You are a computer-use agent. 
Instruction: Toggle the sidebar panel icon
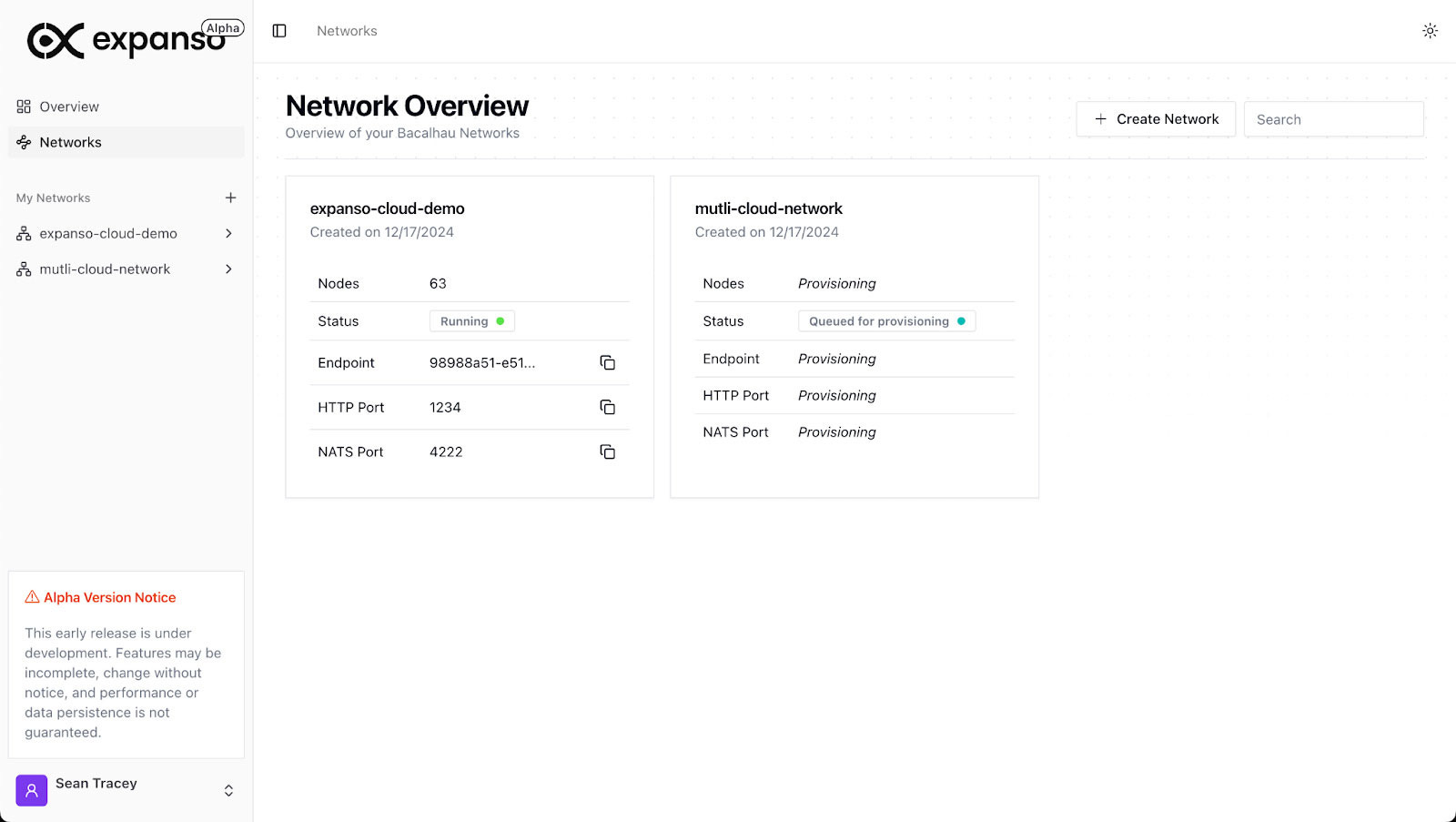coord(279,31)
